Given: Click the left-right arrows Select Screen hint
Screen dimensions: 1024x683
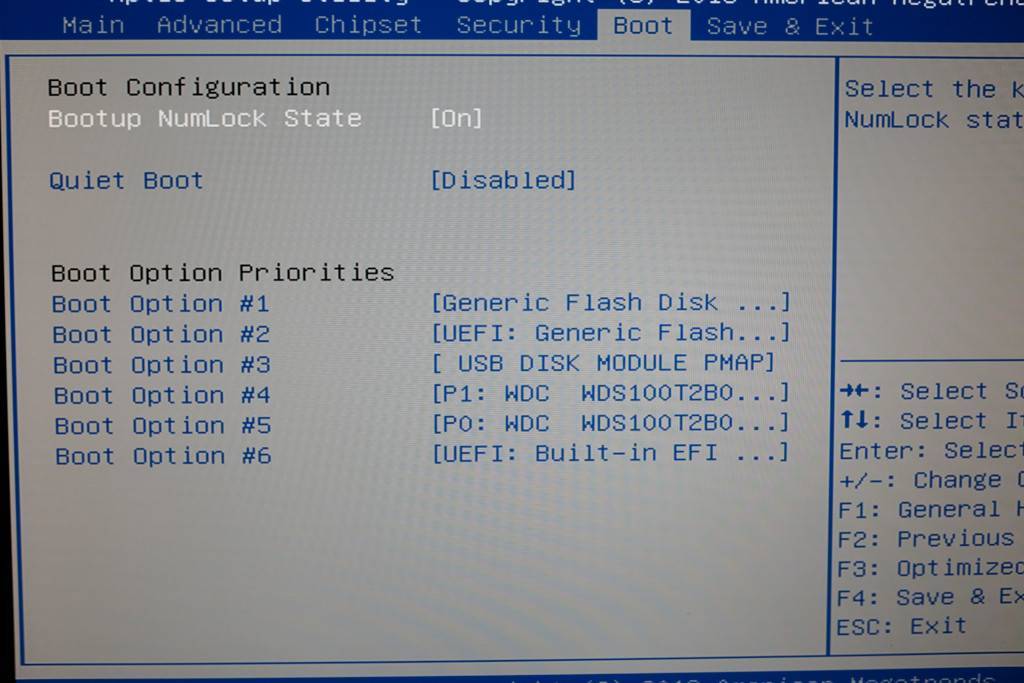Looking at the screenshot, I should 931,391.
